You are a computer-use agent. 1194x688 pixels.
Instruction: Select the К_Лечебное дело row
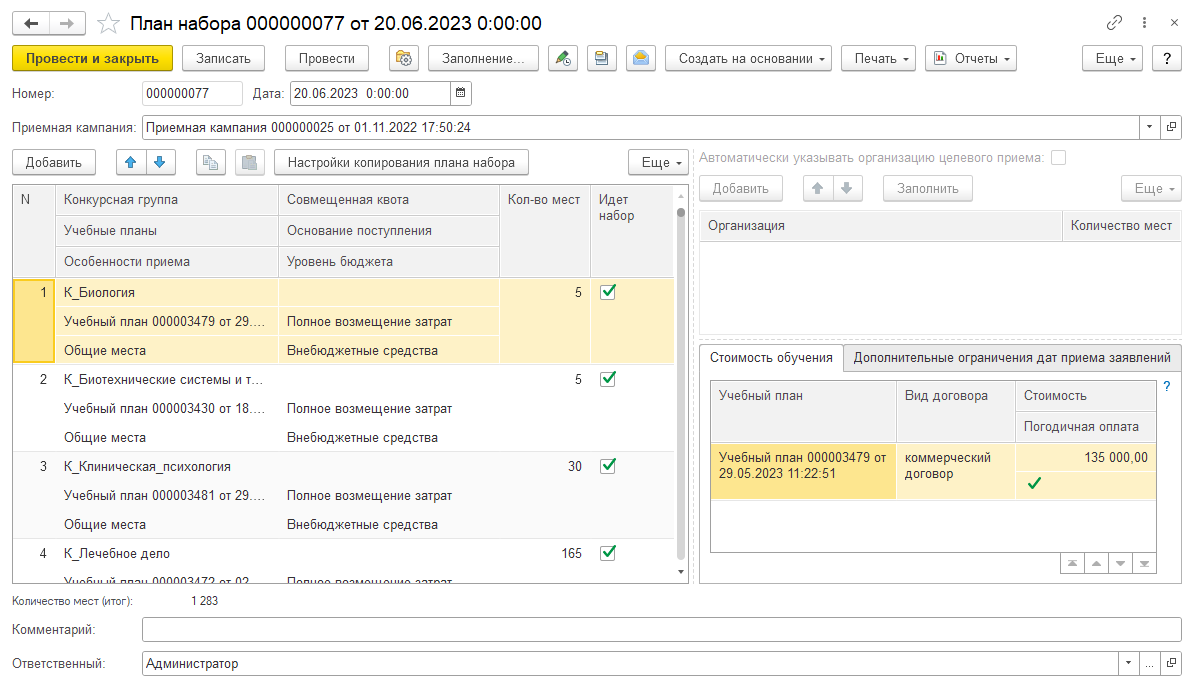[x=343, y=561]
